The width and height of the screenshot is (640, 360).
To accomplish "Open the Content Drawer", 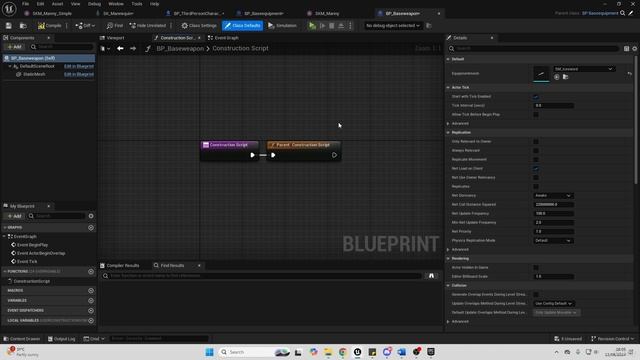I will pos(22,339).
